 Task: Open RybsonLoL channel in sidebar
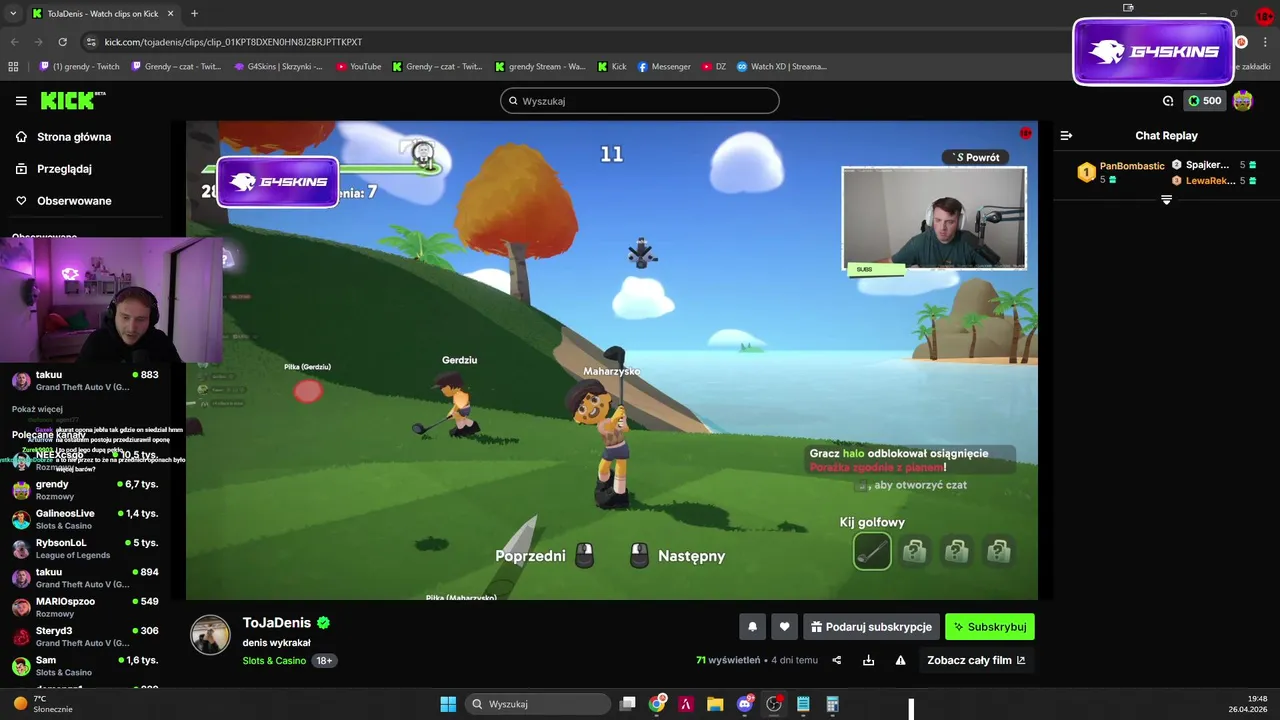click(x=85, y=548)
